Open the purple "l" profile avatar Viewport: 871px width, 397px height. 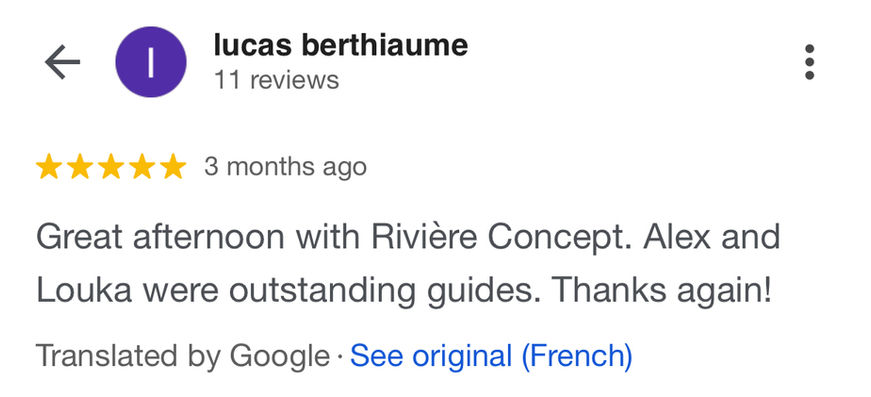tap(151, 62)
